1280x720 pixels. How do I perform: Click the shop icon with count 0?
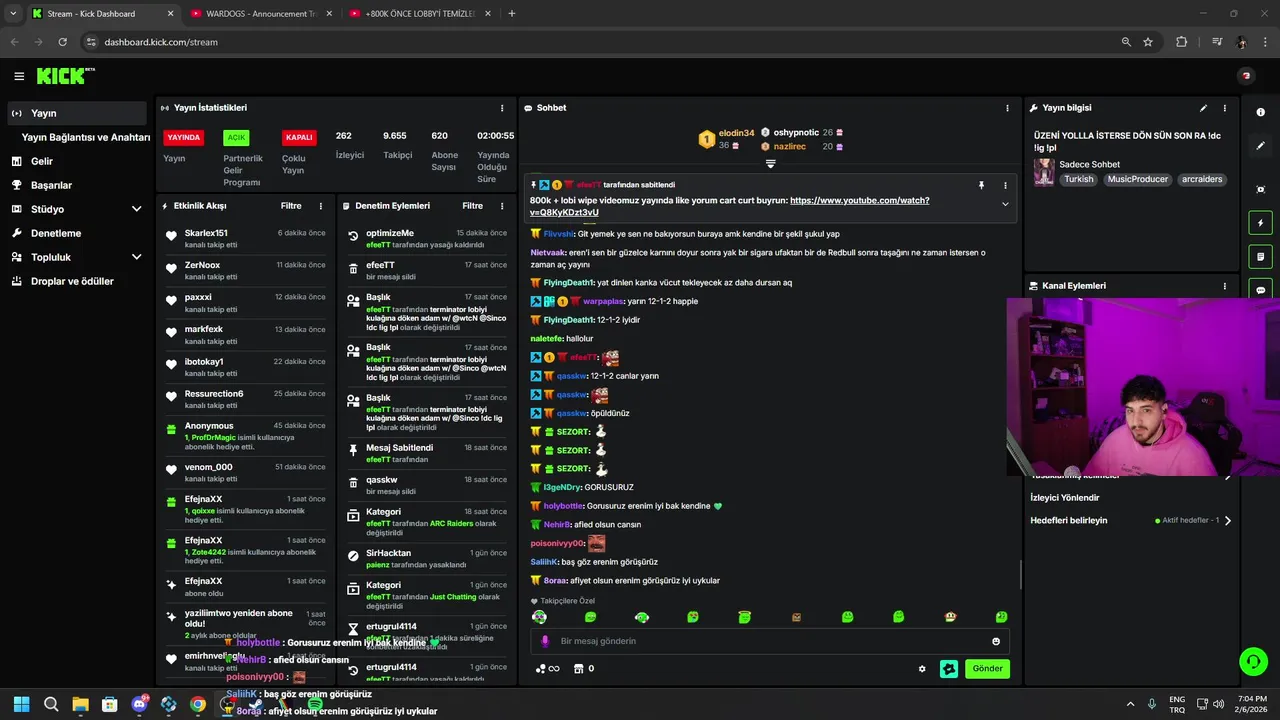[x=584, y=669]
